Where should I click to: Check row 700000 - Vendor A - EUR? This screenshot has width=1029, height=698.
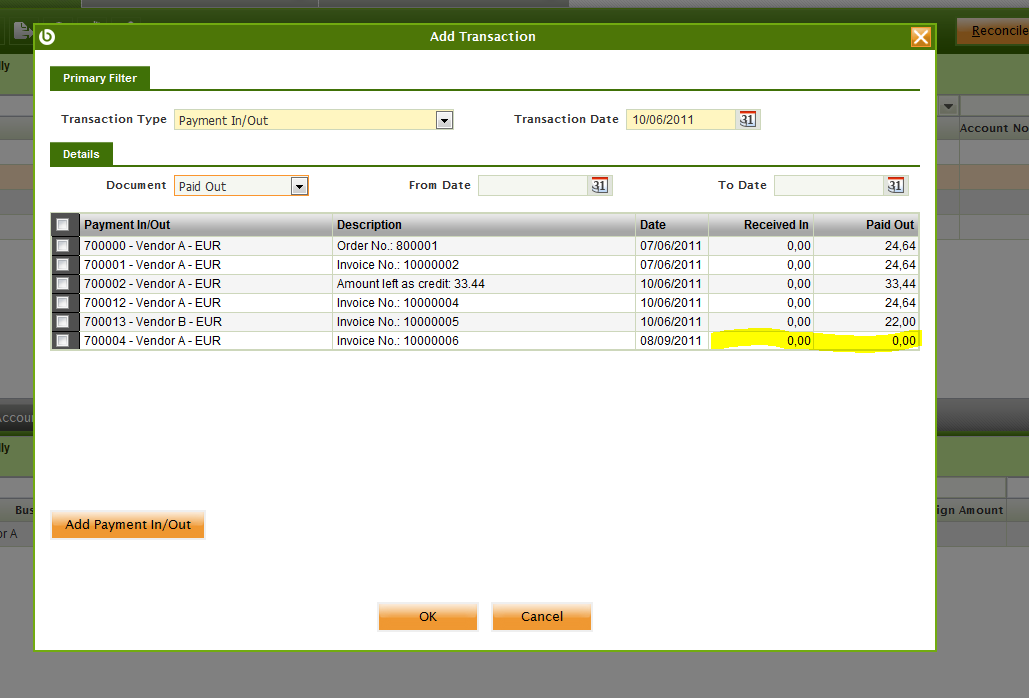[63, 245]
